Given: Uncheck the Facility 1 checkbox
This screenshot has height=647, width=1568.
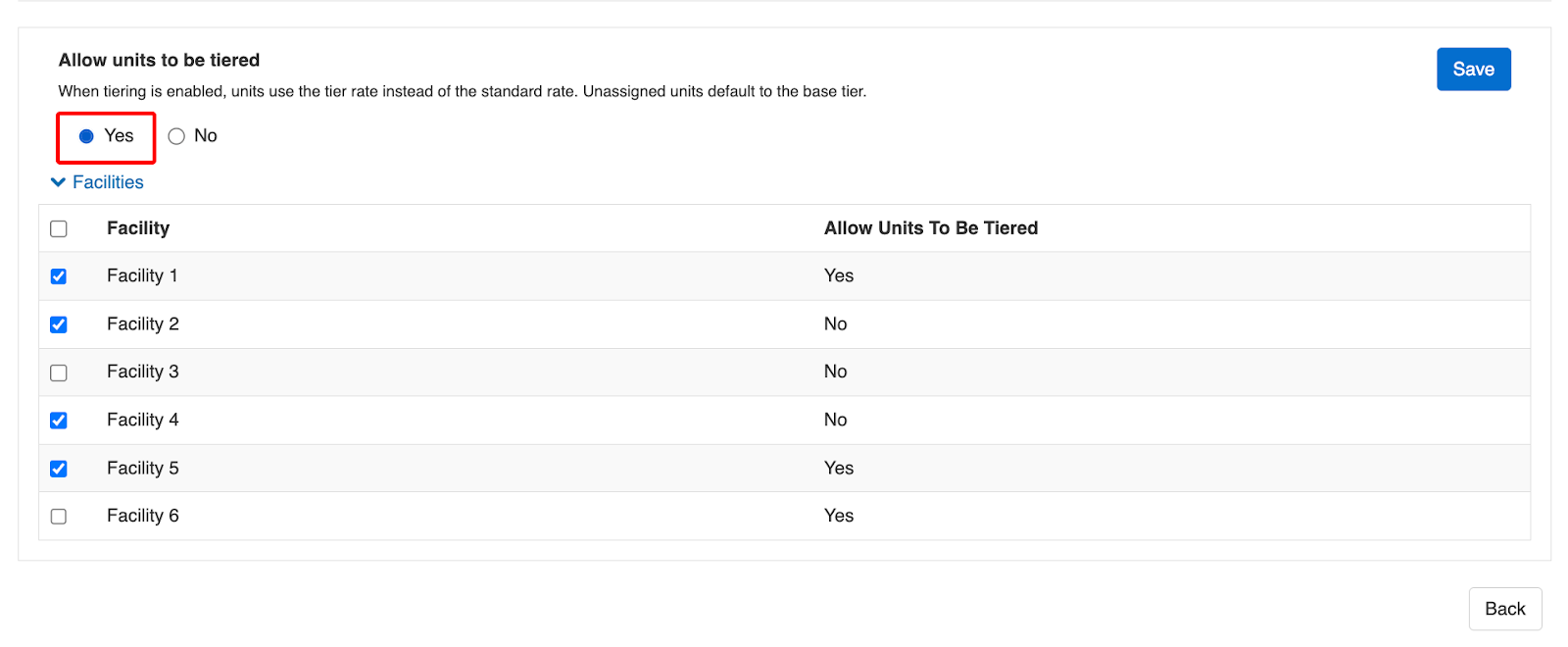Looking at the screenshot, I should tap(59, 276).
